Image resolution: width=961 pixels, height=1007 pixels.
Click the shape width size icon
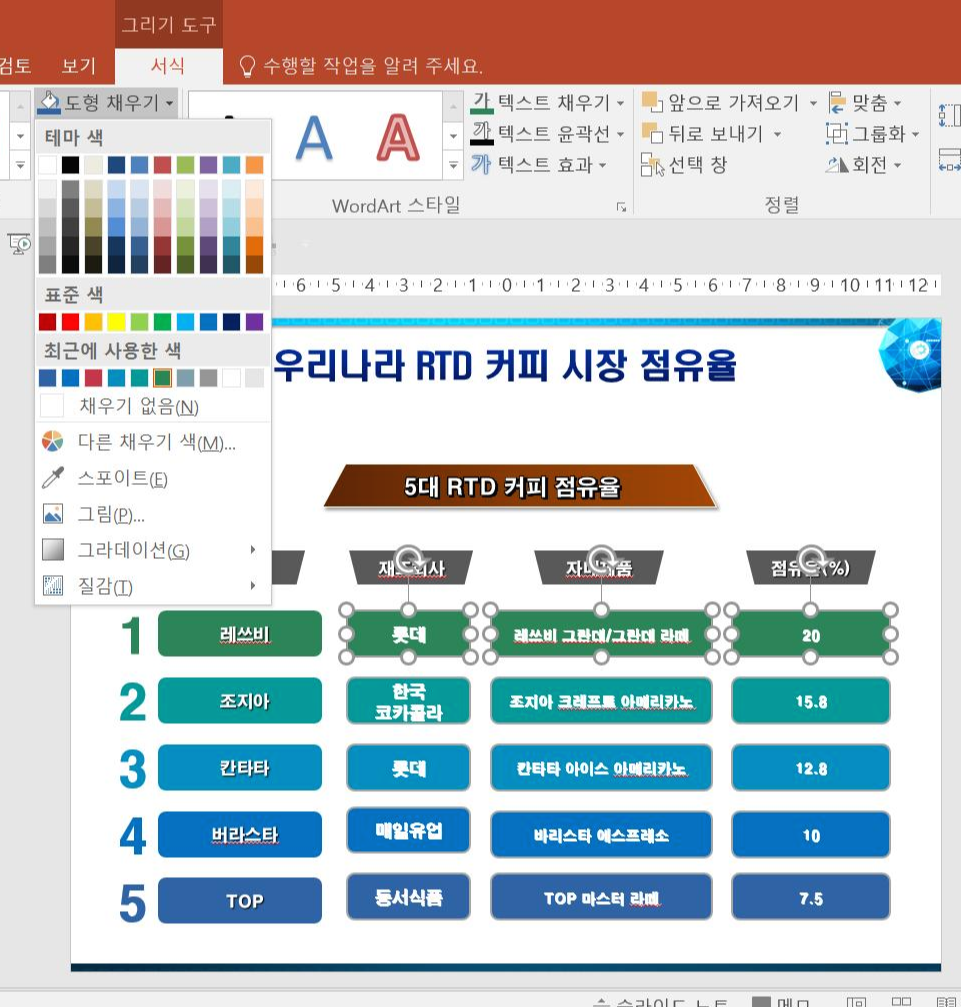(x=949, y=159)
